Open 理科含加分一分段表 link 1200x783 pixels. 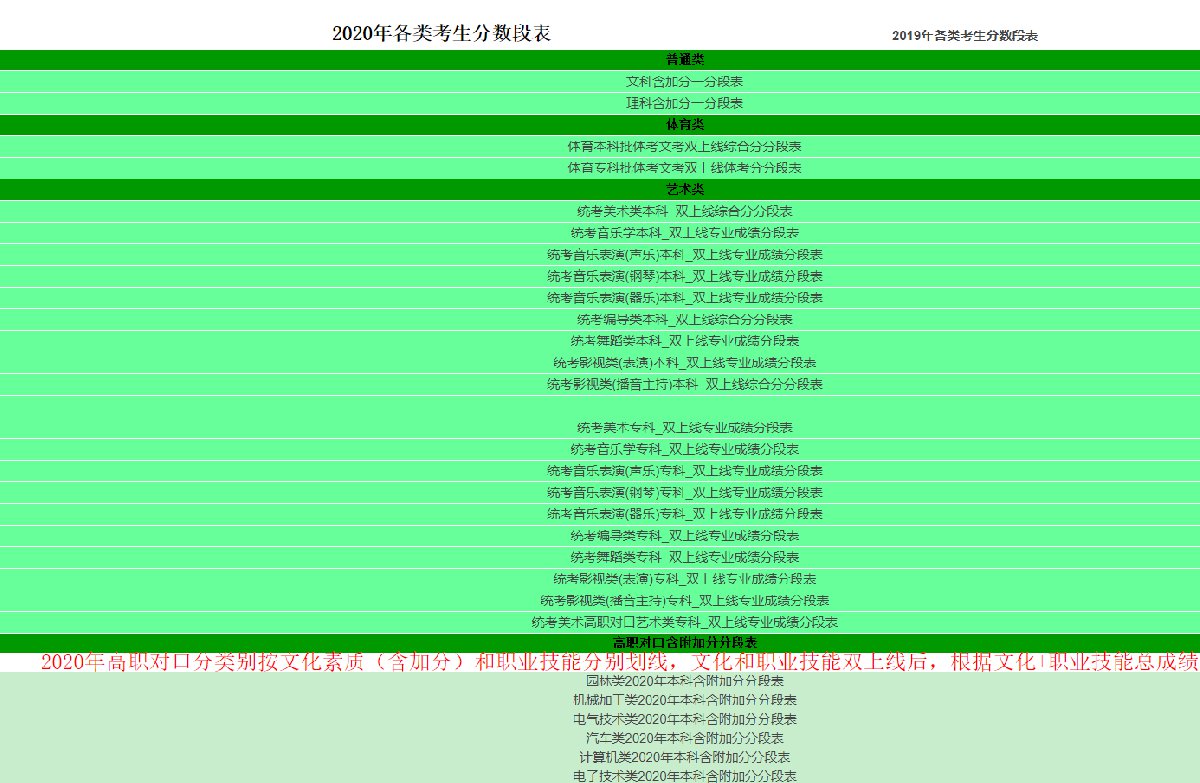(x=684, y=103)
